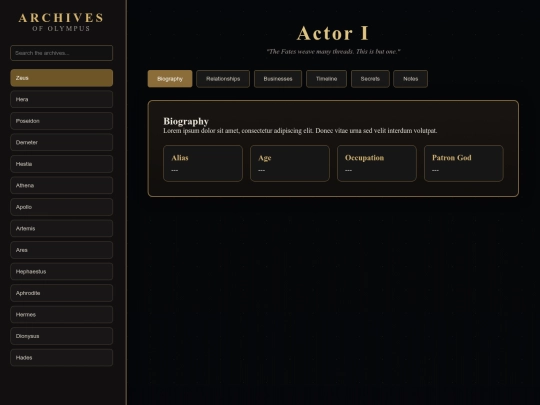Click the Alias info card
The height and width of the screenshot is (405, 540).
click(x=203, y=163)
